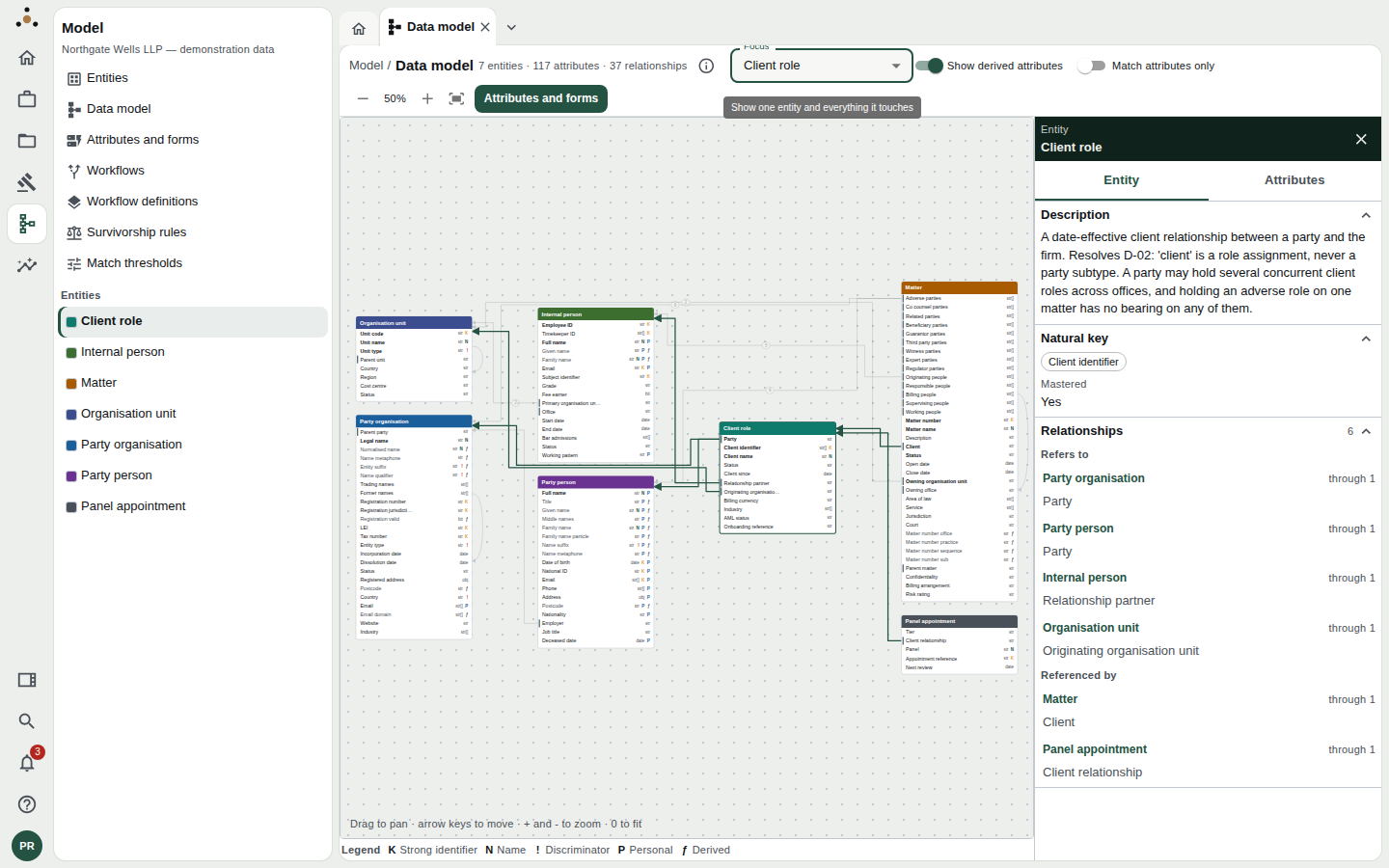Open the PR user avatar
Image resolution: width=1389 pixels, height=868 pixels.
click(27, 846)
